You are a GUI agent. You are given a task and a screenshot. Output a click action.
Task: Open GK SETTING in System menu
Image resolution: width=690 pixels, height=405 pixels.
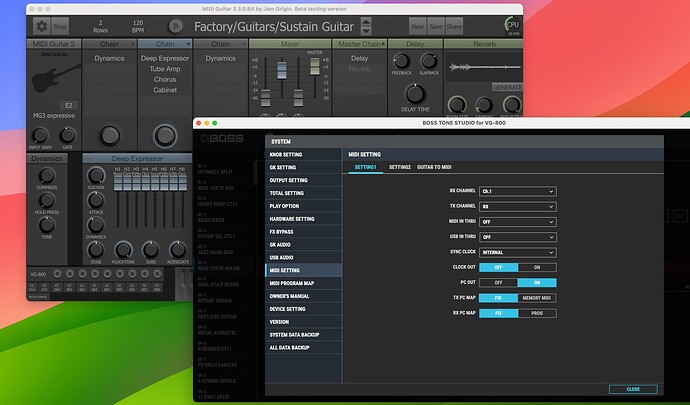coord(303,167)
